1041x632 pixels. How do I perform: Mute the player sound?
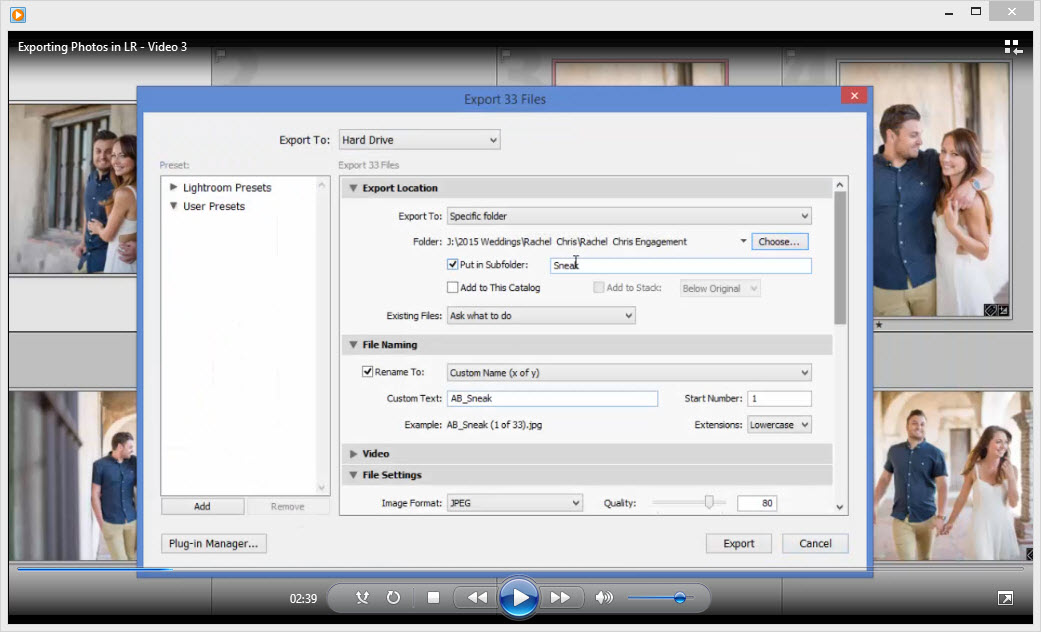[x=604, y=597]
